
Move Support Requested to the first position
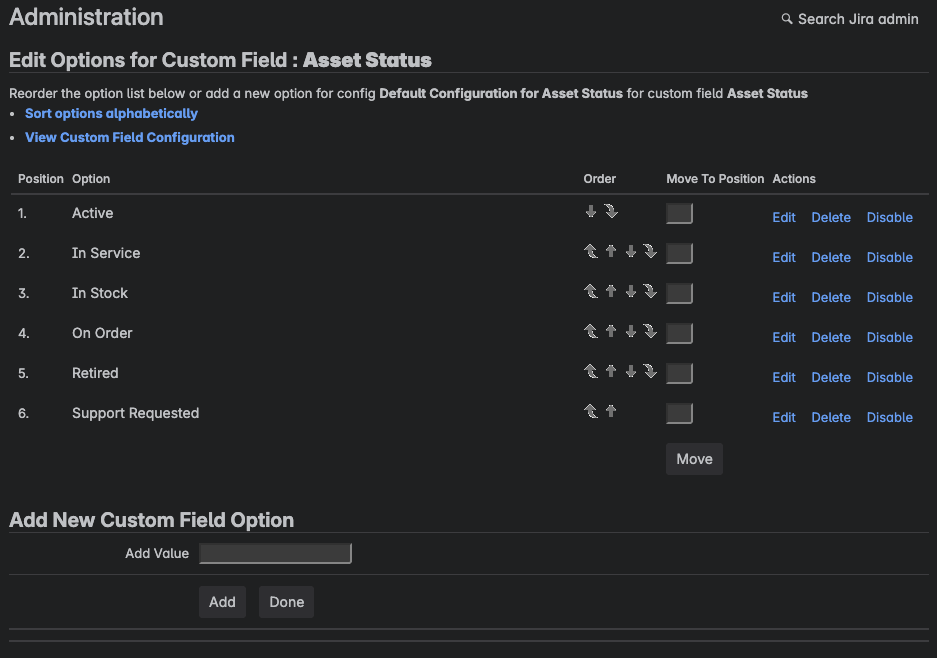point(591,410)
